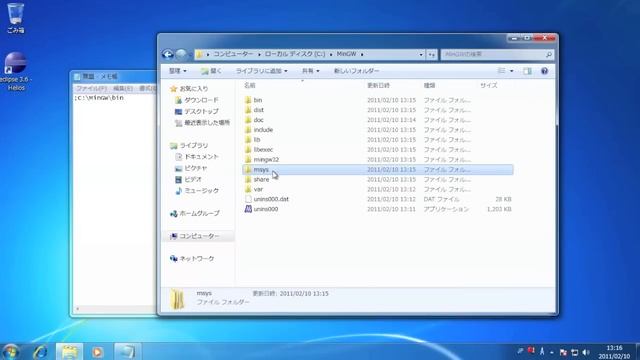Open views options dropdown arrow

click(511, 71)
